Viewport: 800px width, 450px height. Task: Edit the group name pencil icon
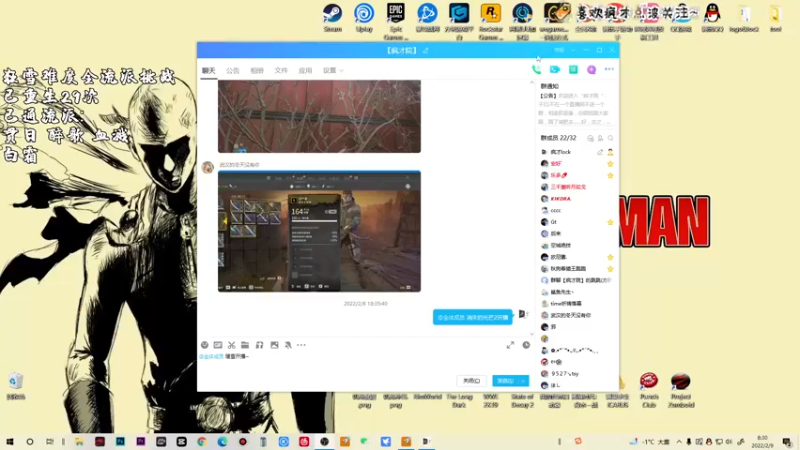(426, 51)
